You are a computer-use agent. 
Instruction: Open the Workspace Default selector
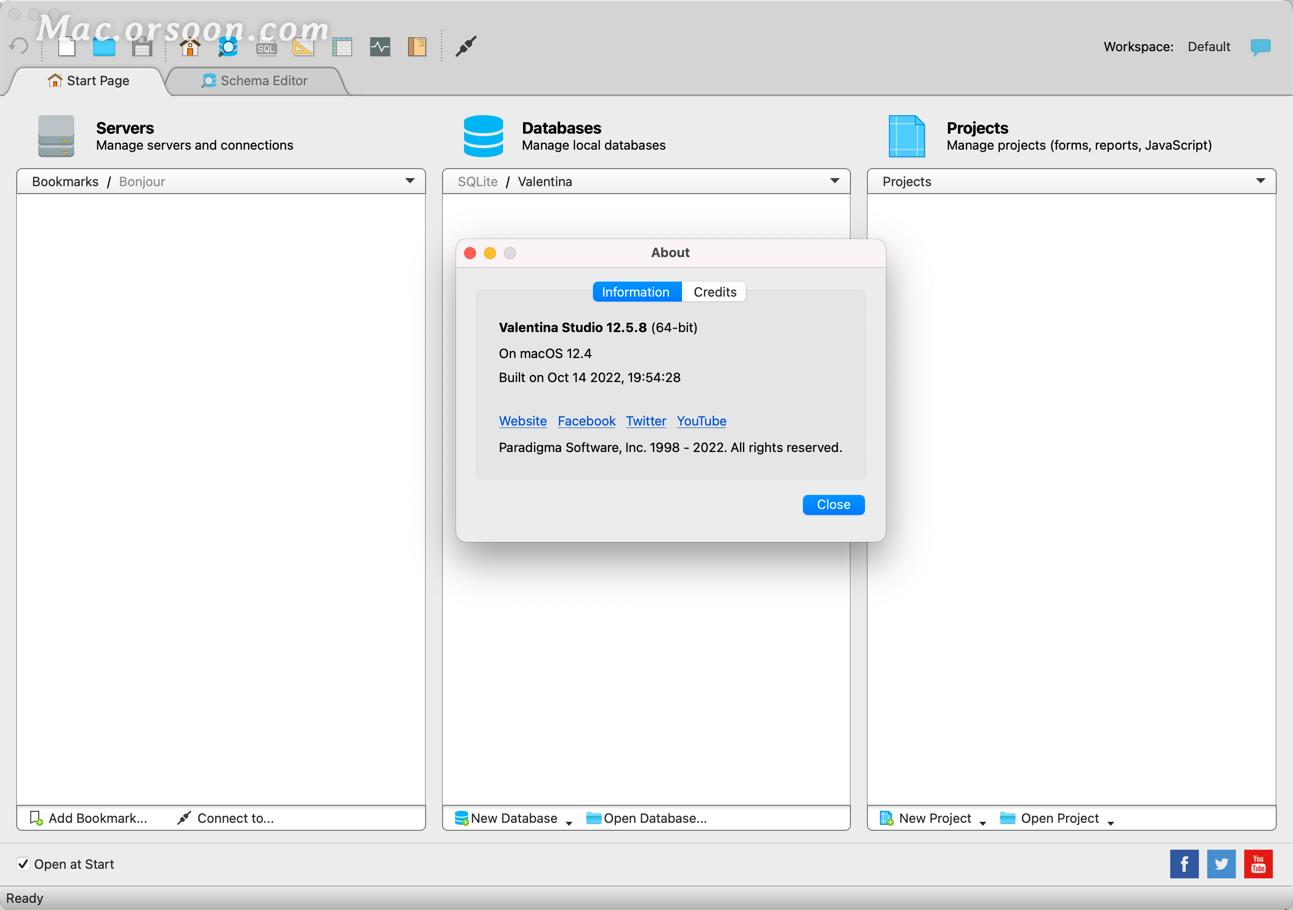[1209, 47]
